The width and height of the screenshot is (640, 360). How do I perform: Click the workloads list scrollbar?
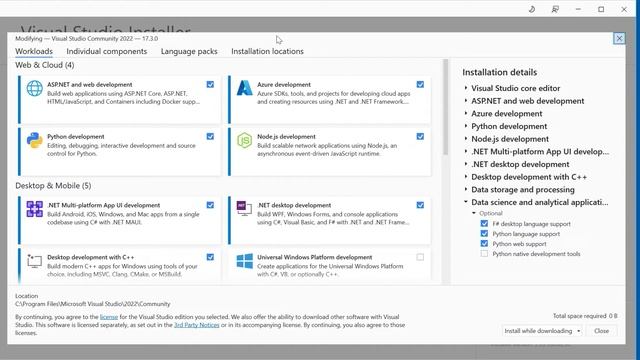[x=445, y=107]
